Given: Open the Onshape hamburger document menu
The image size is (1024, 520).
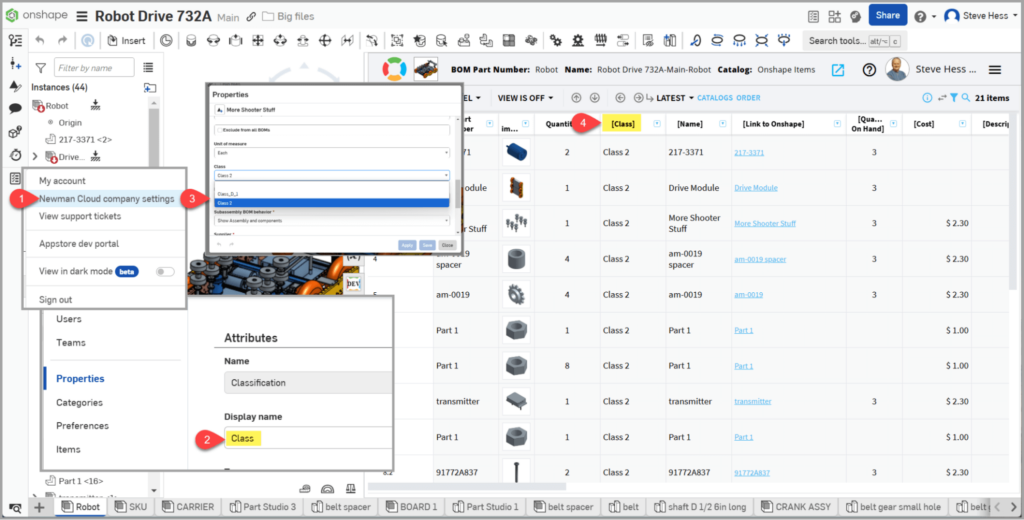Looking at the screenshot, I should (x=82, y=16).
